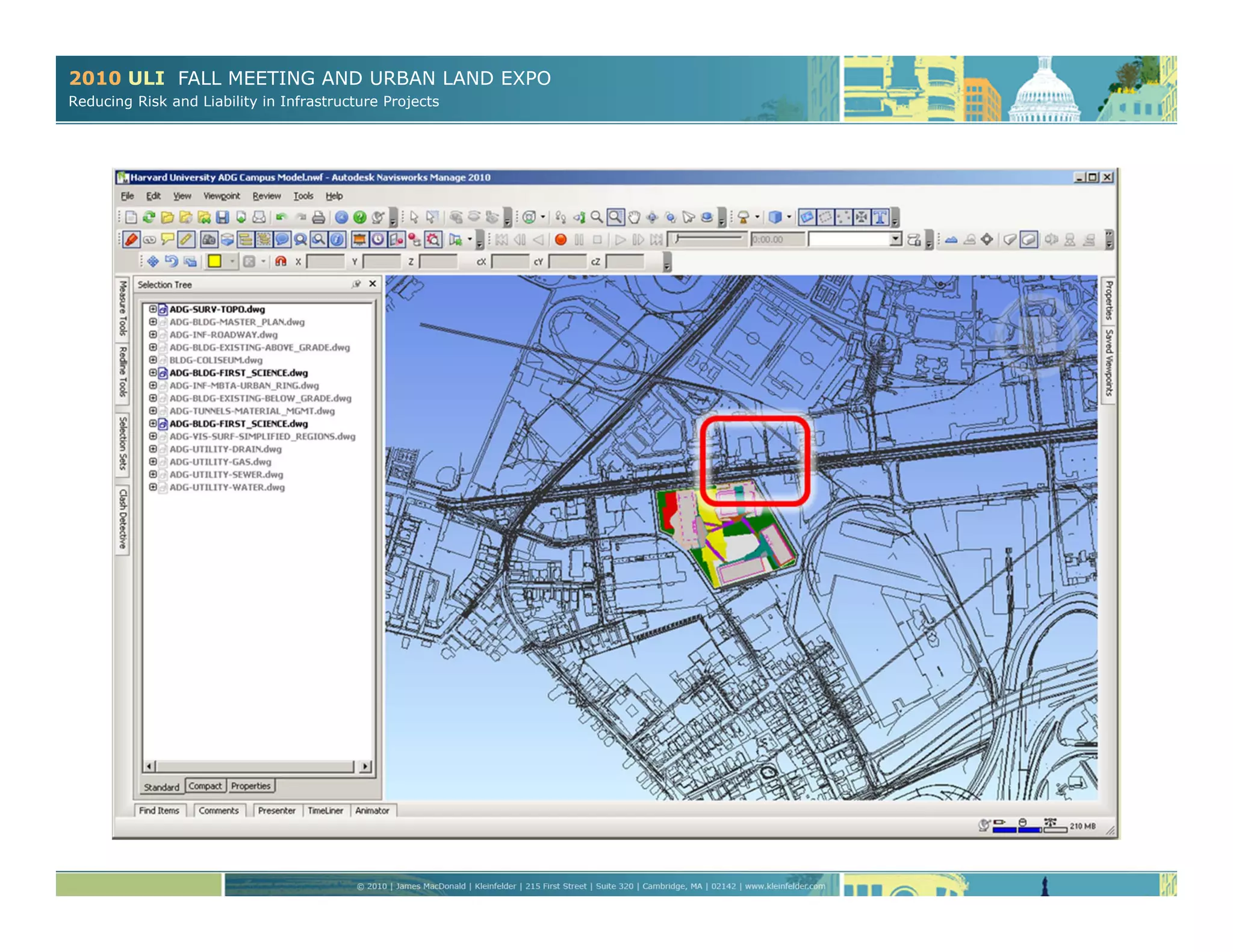
Task: Click the yellow color swatch
Action: [x=214, y=262]
